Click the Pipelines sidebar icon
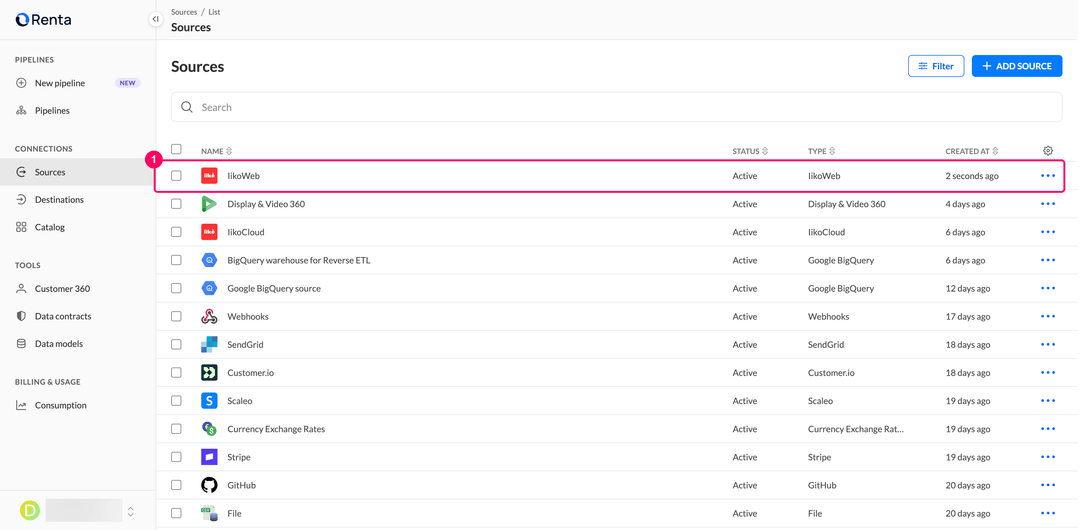This screenshot has height=530, width=1080. 21,110
